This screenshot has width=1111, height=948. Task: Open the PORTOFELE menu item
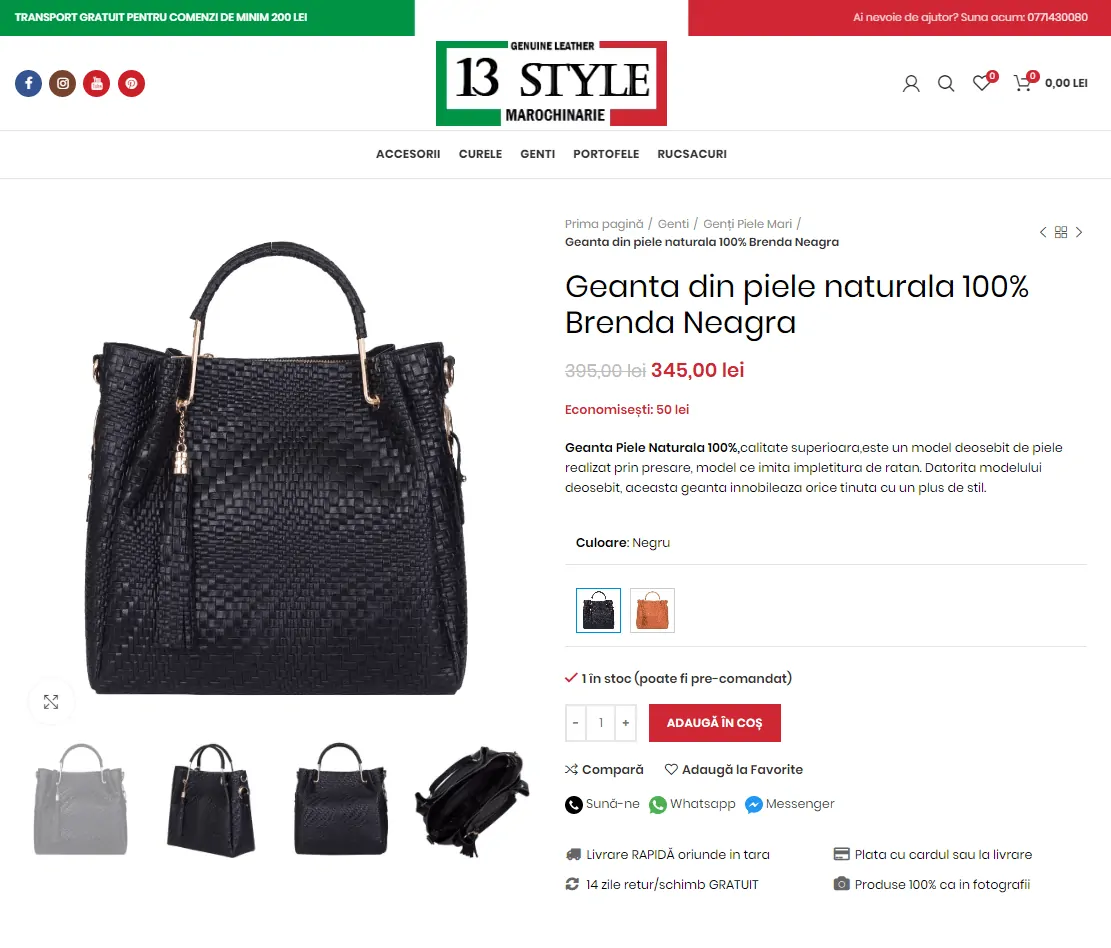(606, 154)
